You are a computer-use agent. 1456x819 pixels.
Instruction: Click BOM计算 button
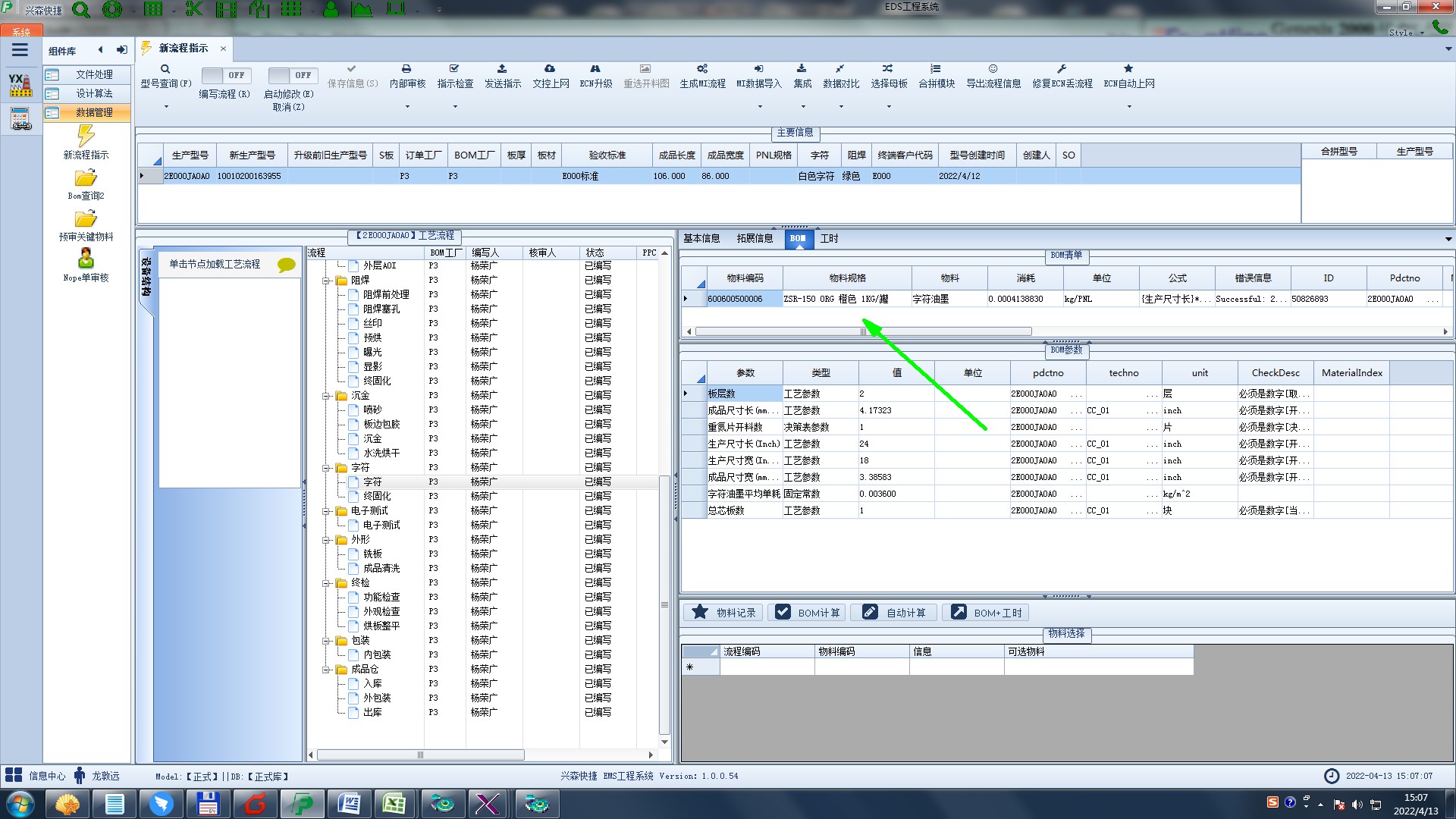click(x=807, y=612)
